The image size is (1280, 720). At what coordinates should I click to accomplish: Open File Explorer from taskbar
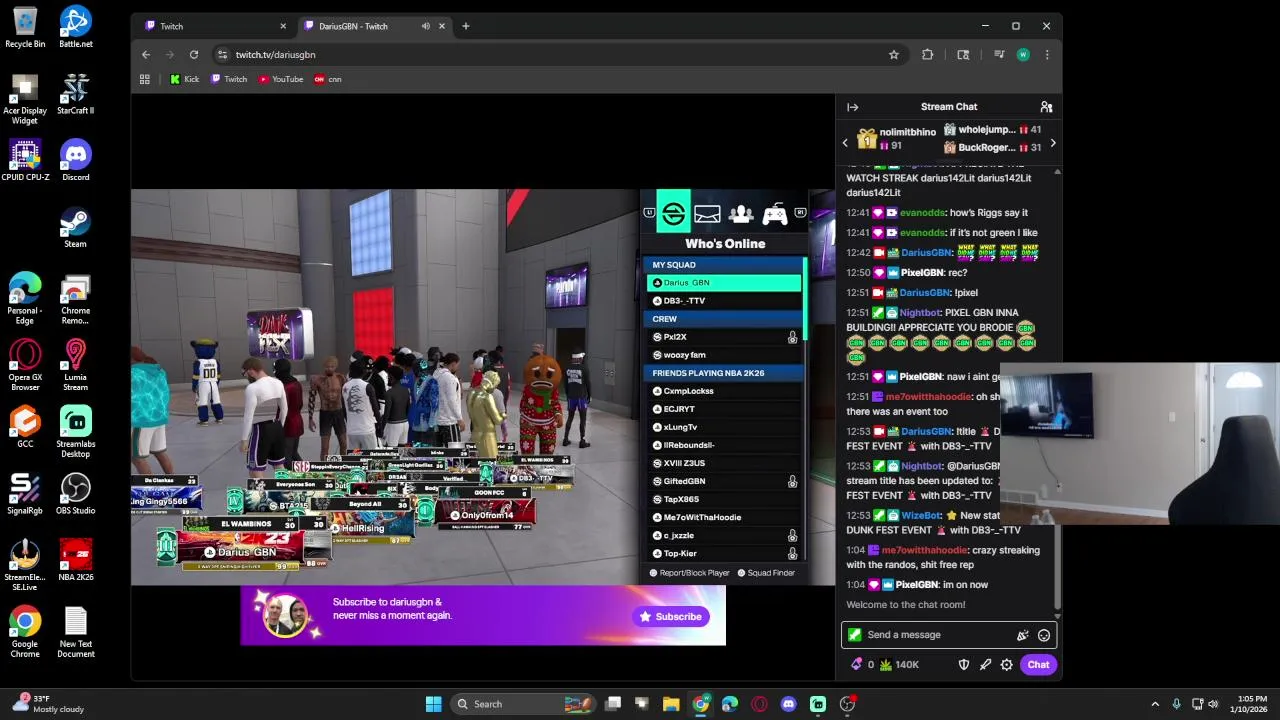671,704
